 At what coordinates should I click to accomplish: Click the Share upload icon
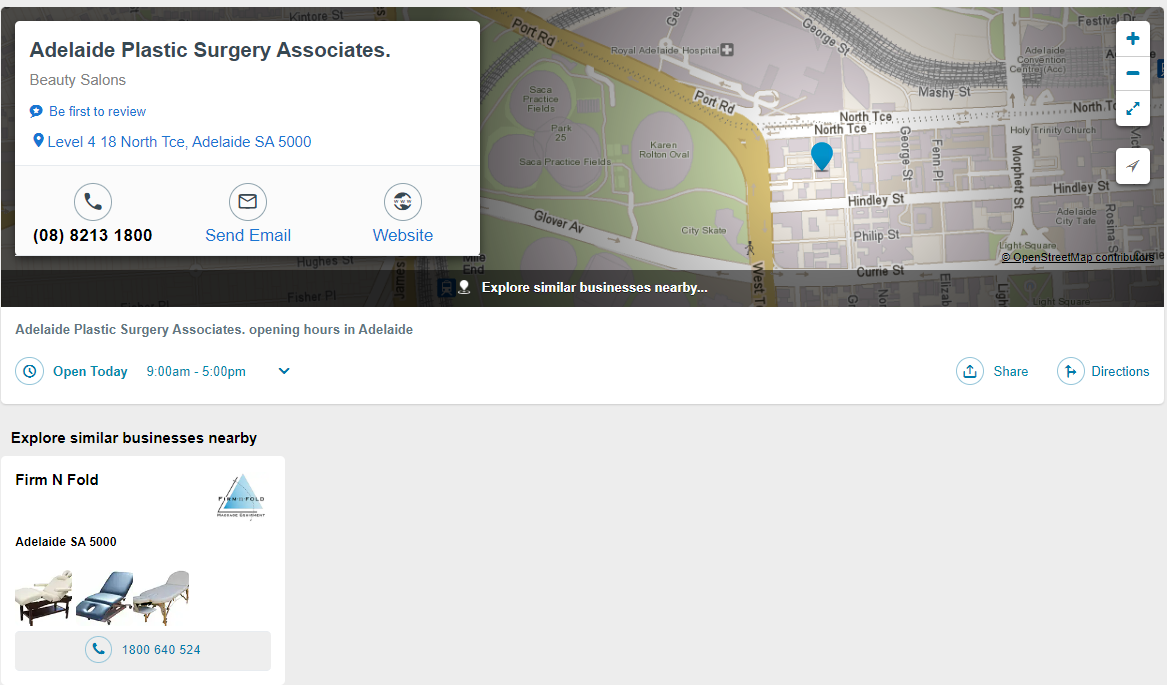pyautogui.click(x=970, y=371)
